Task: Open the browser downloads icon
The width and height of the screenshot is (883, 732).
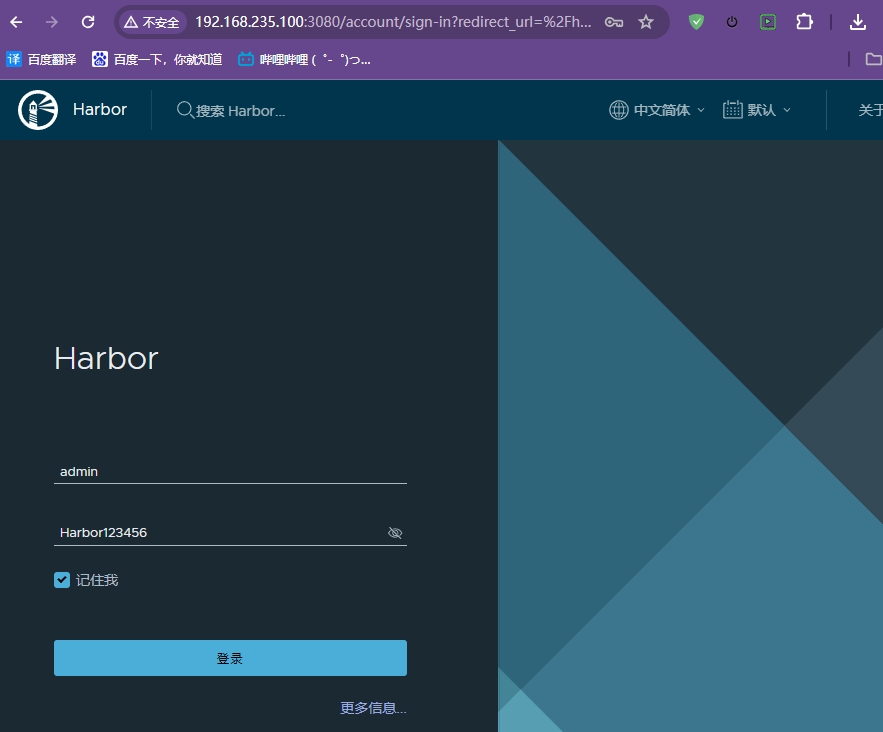Action: pyautogui.click(x=857, y=22)
